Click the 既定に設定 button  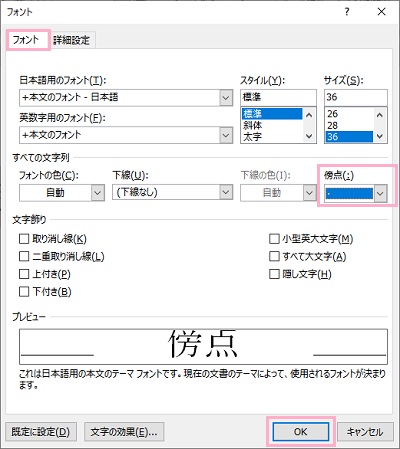pyautogui.click(x=41, y=432)
